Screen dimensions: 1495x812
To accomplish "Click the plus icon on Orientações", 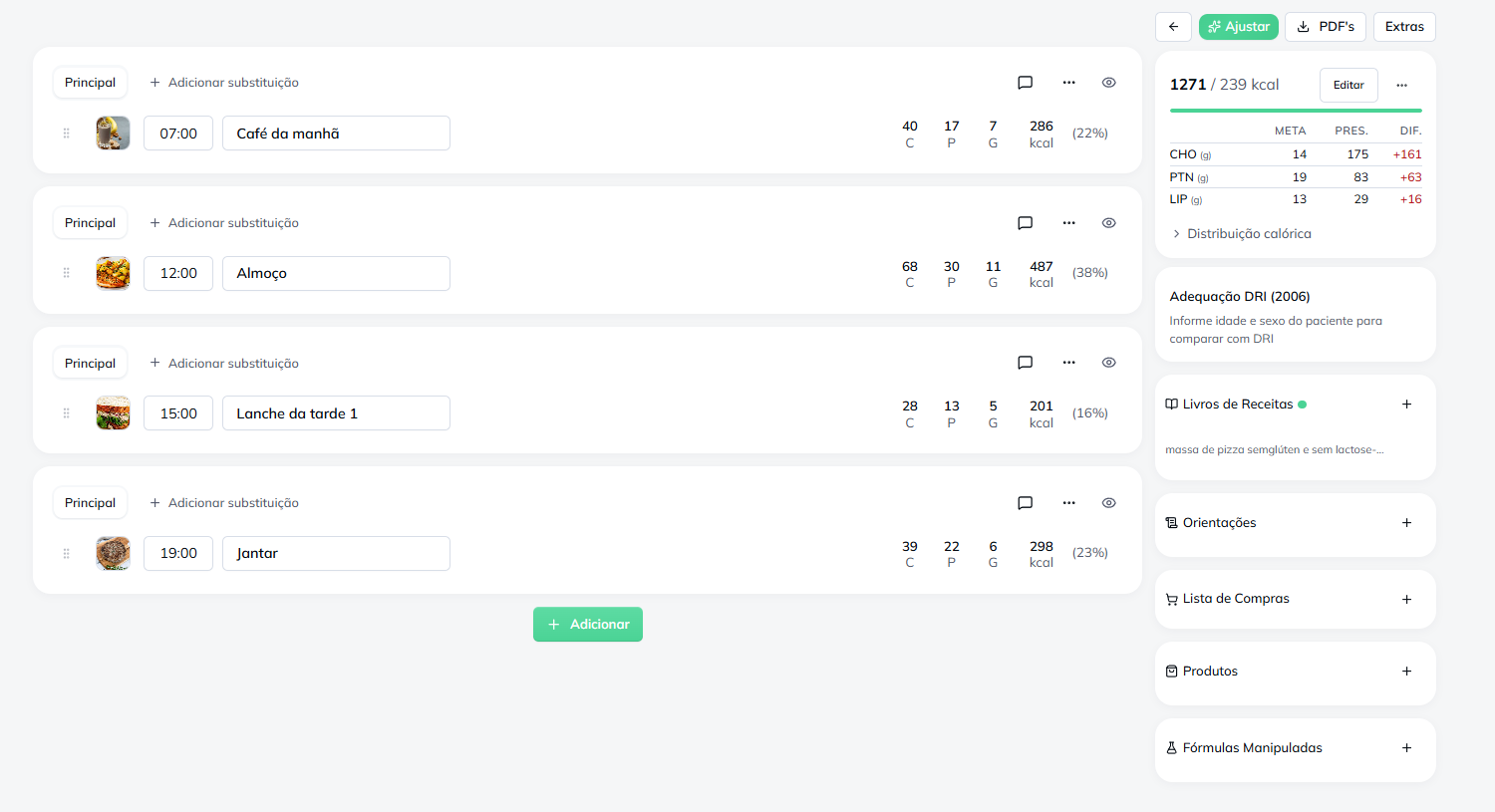I will pyautogui.click(x=1406, y=523).
